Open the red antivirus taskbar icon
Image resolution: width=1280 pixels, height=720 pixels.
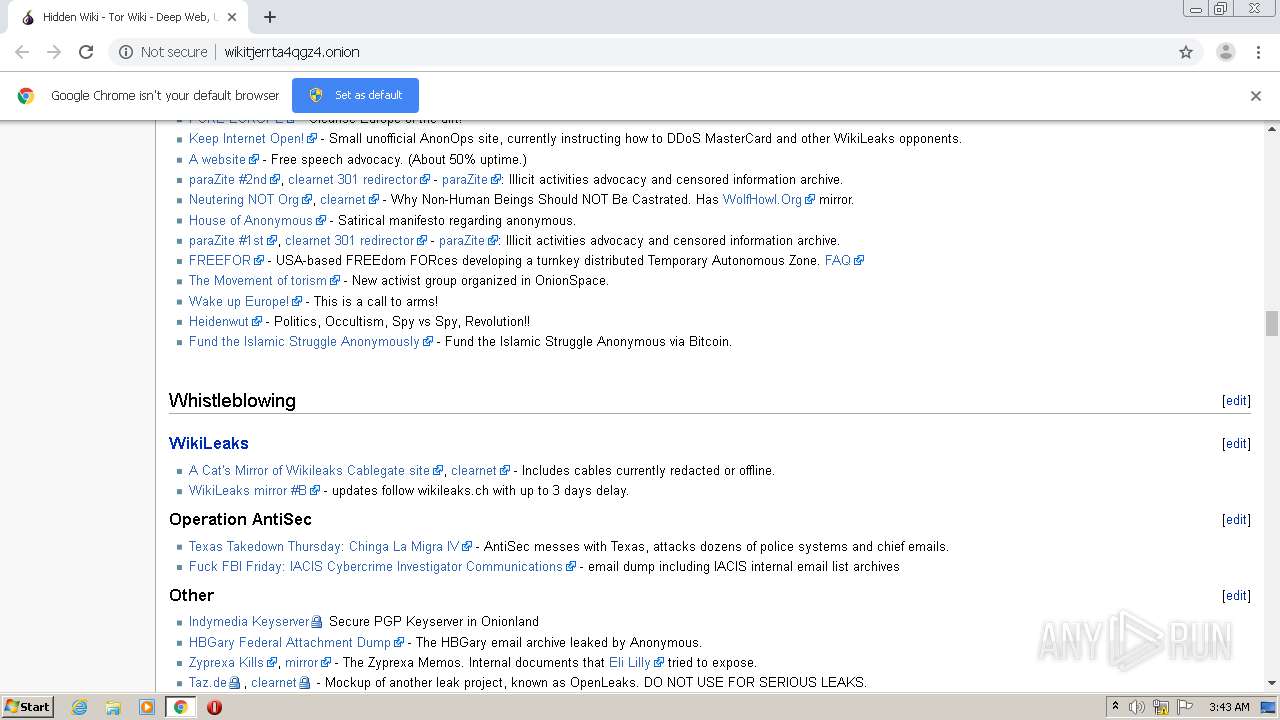click(214, 707)
